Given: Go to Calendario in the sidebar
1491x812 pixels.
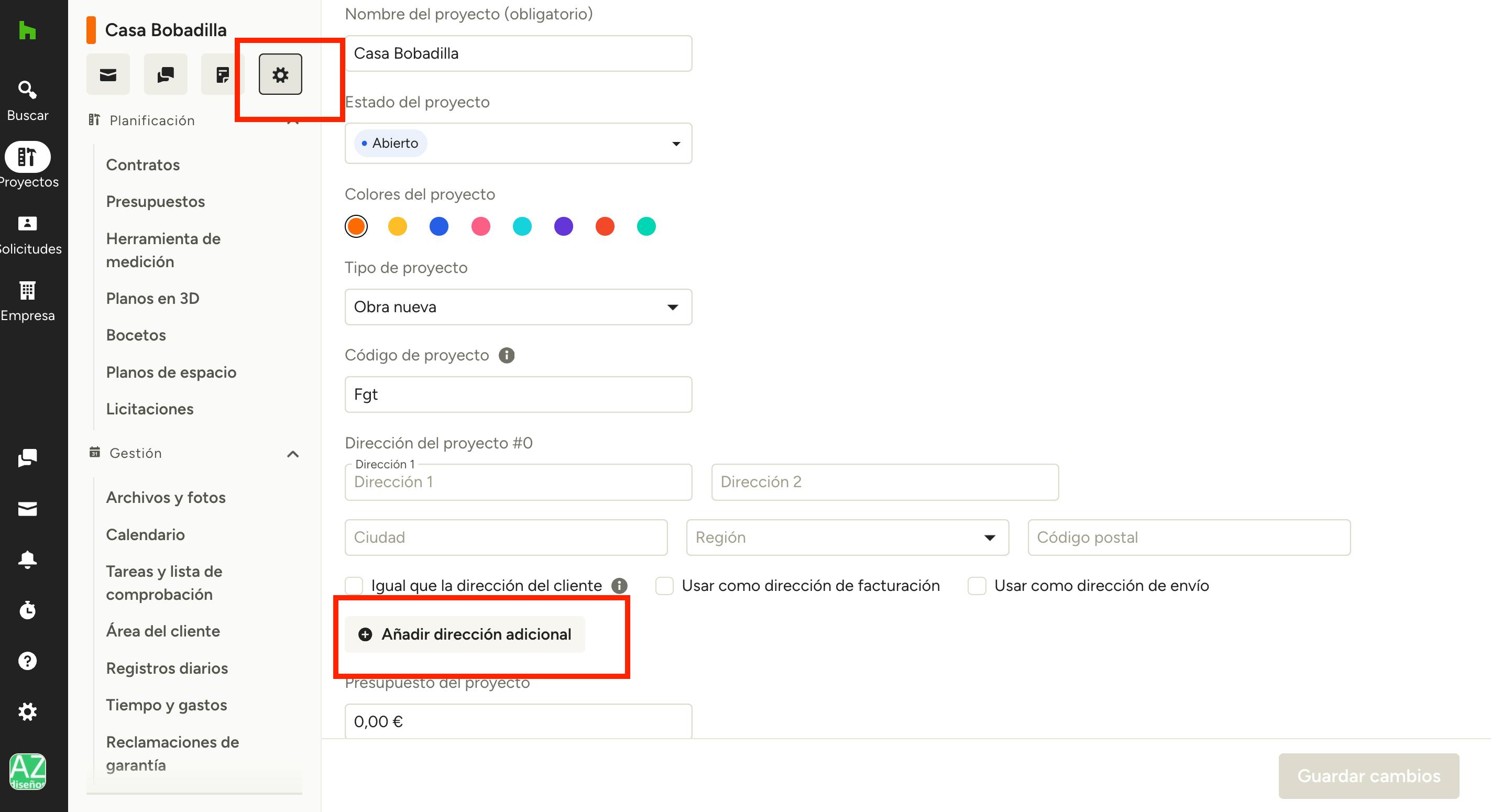Looking at the screenshot, I should [145, 534].
